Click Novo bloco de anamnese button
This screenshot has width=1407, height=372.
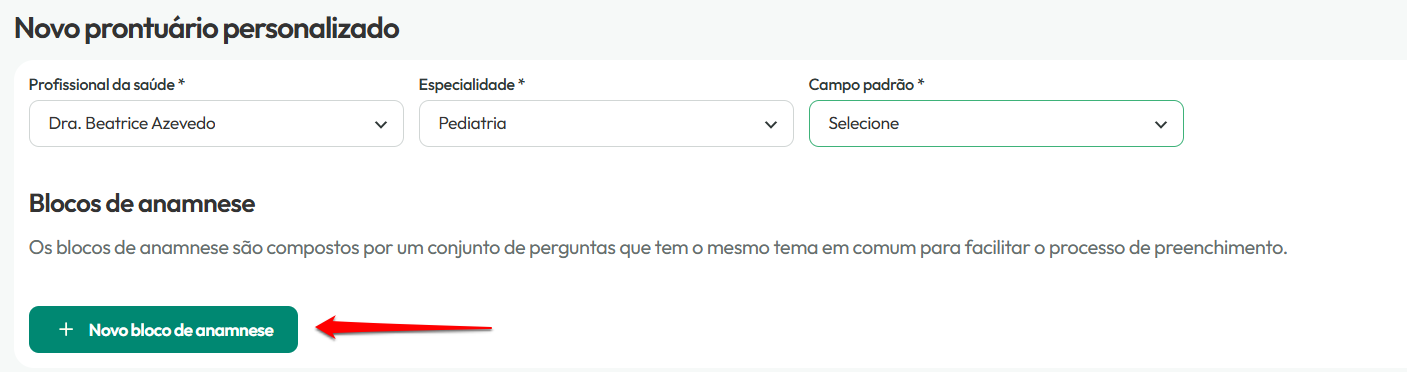tap(164, 330)
